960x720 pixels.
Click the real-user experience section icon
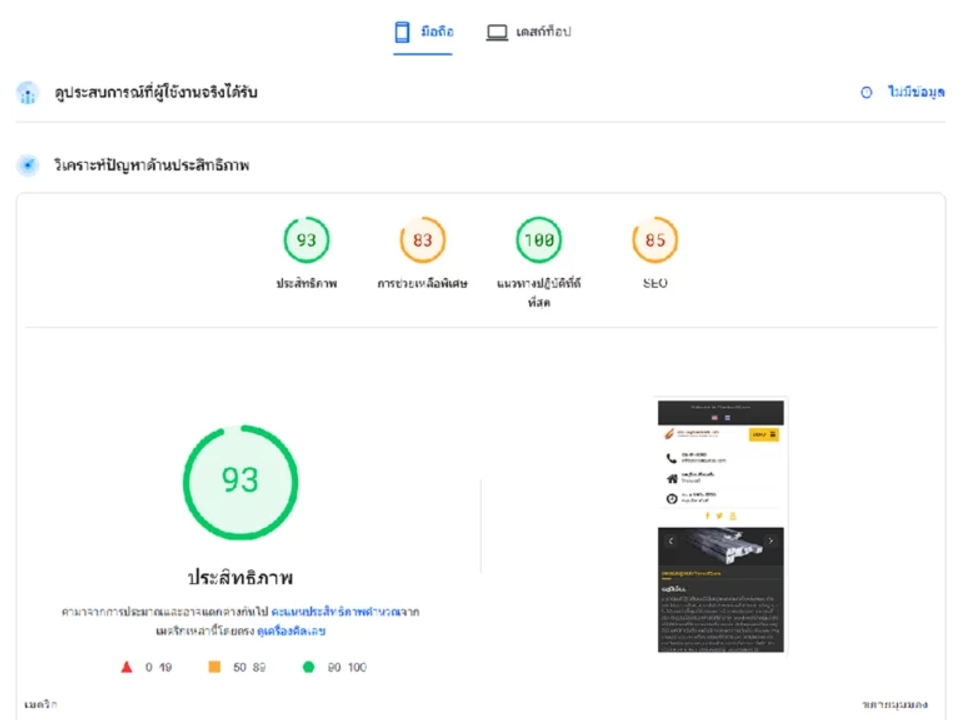pyautogui.click(x=28, y=93)
